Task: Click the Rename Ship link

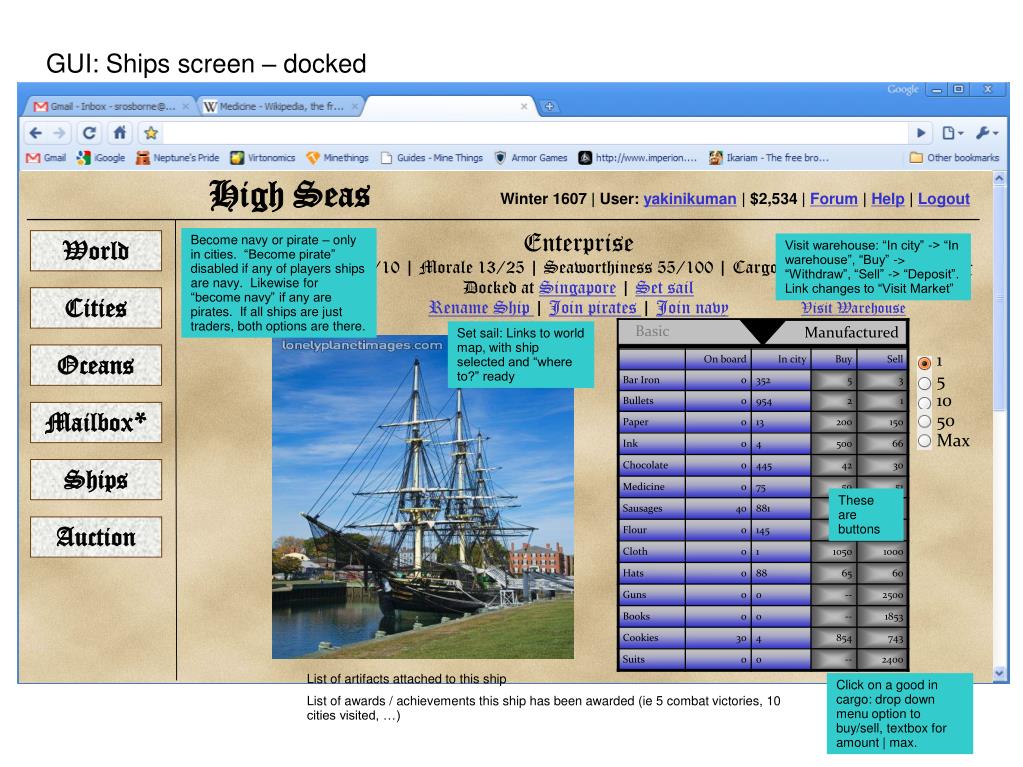Action: tap(479, 308)
